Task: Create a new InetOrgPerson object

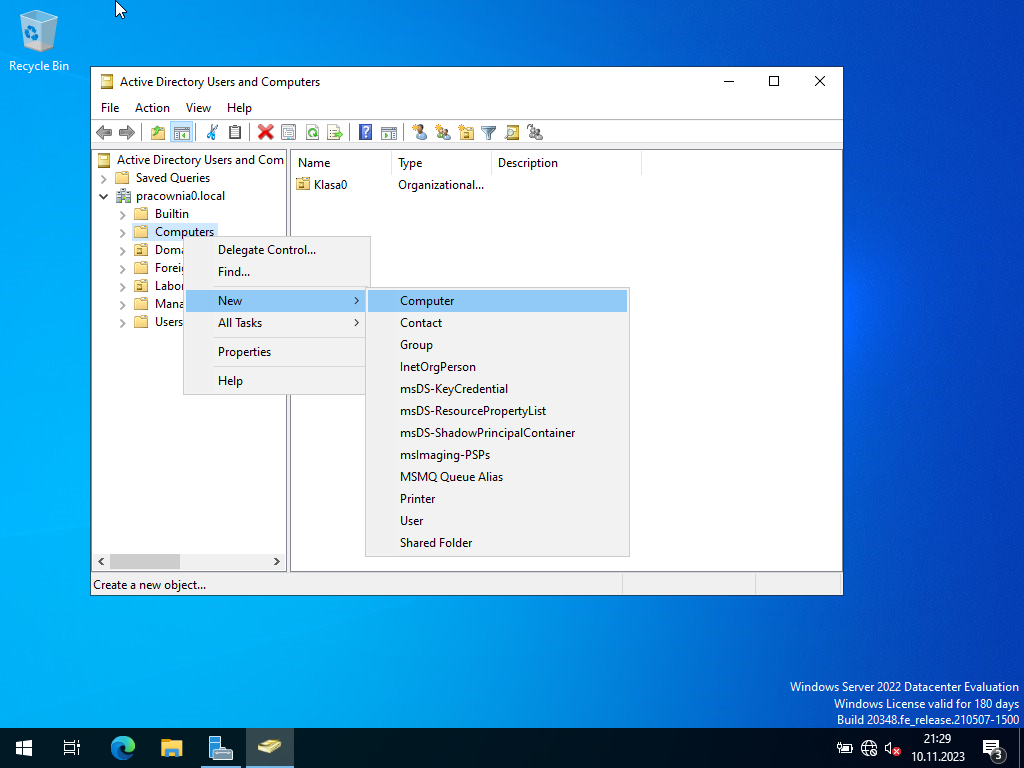Action: (x=497, y=367)
